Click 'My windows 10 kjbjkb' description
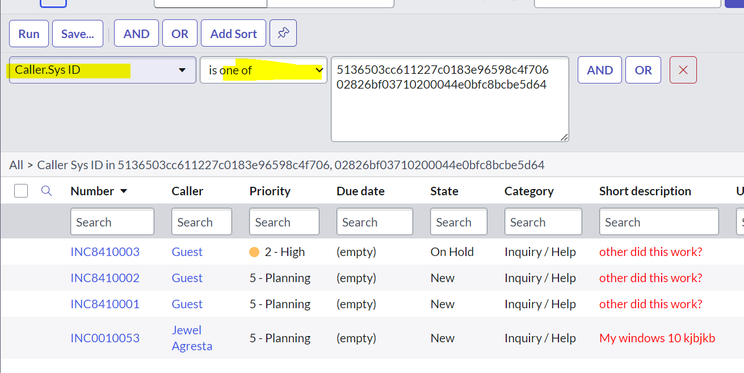 point(657,338)
